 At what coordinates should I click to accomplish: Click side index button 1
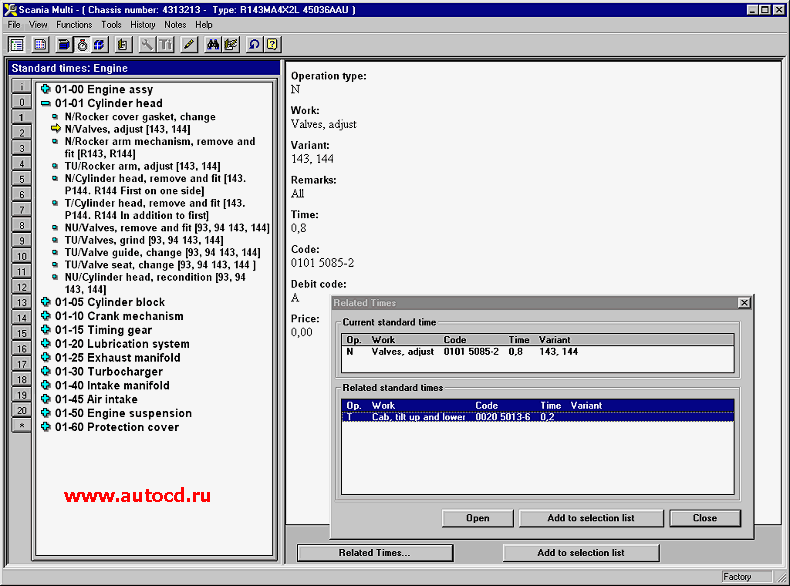(x=22, y=117)
